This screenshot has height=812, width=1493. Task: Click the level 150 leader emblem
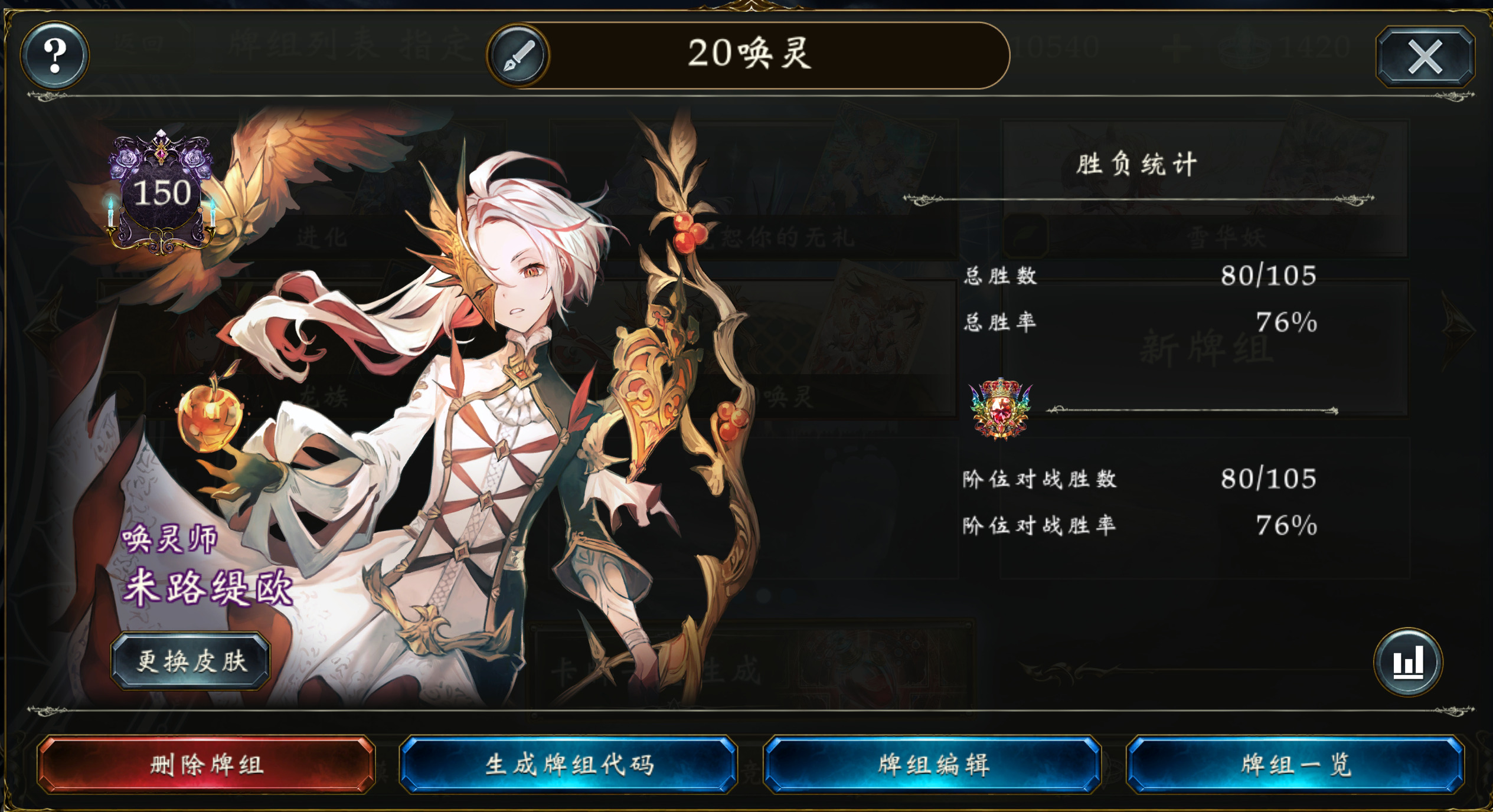pos(161,192)
